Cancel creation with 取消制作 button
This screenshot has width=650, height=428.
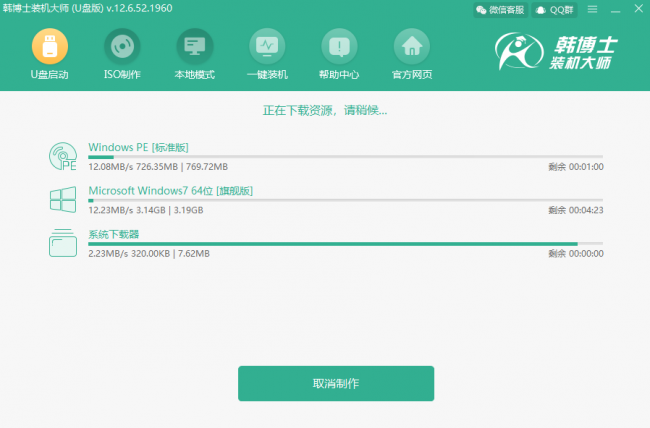[336, 384]
